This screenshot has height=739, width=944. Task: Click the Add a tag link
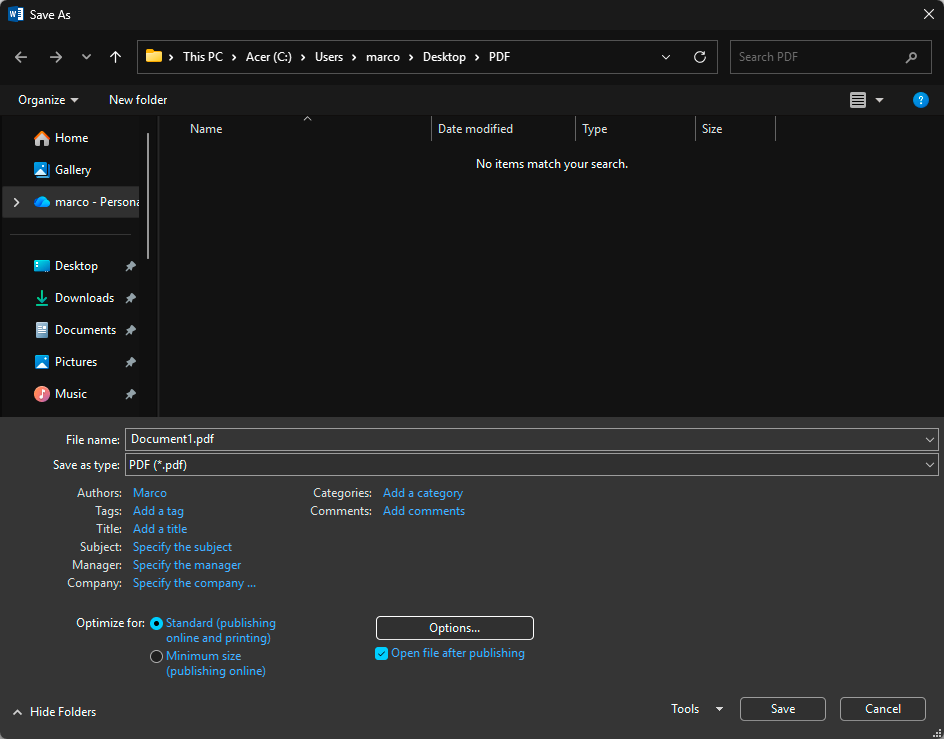pyautogui.click(x=158, y=511)
